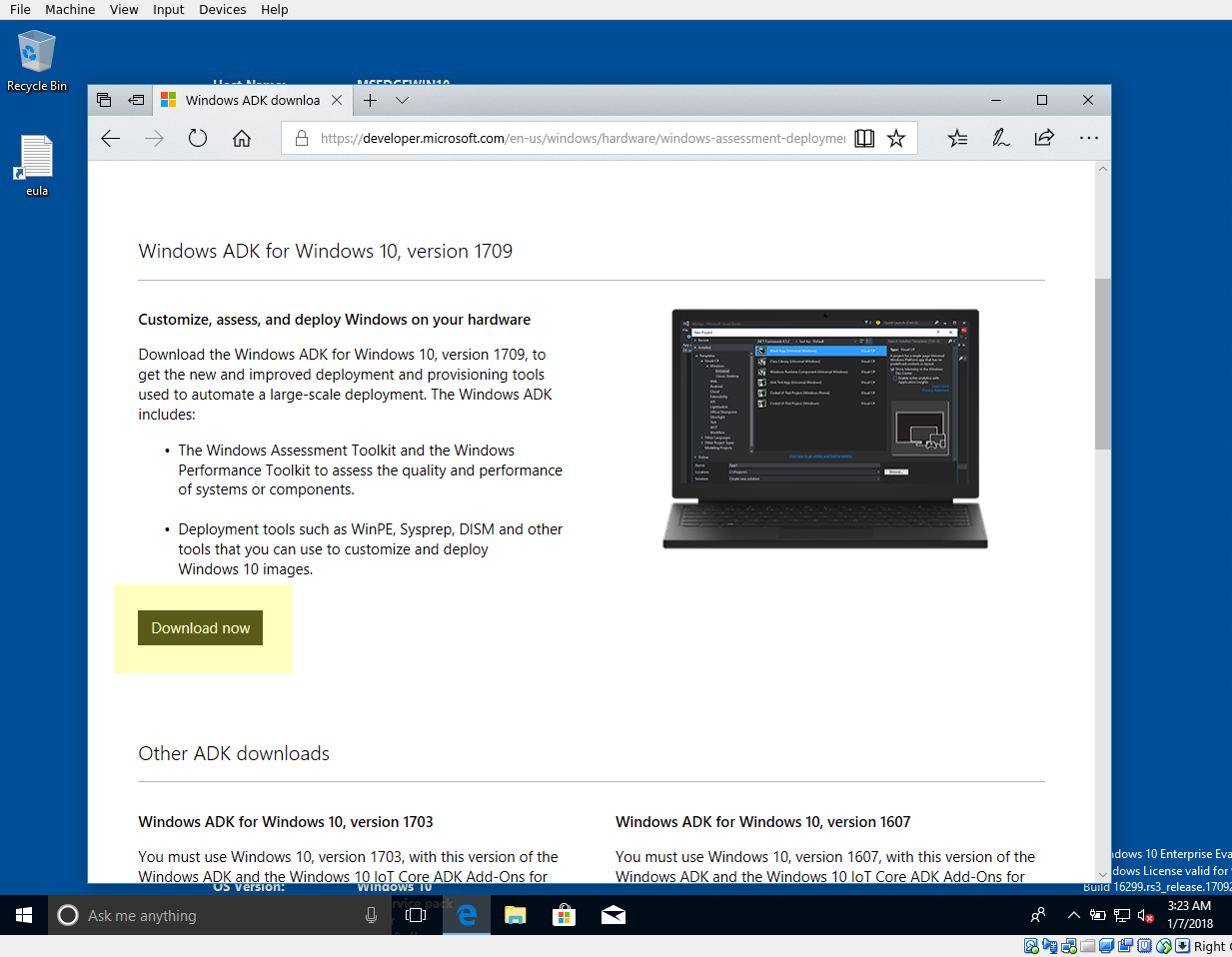The image size is (1232, 957).
Task: Open the File menu of VirtualBox
Action: [x=20, y=9]
